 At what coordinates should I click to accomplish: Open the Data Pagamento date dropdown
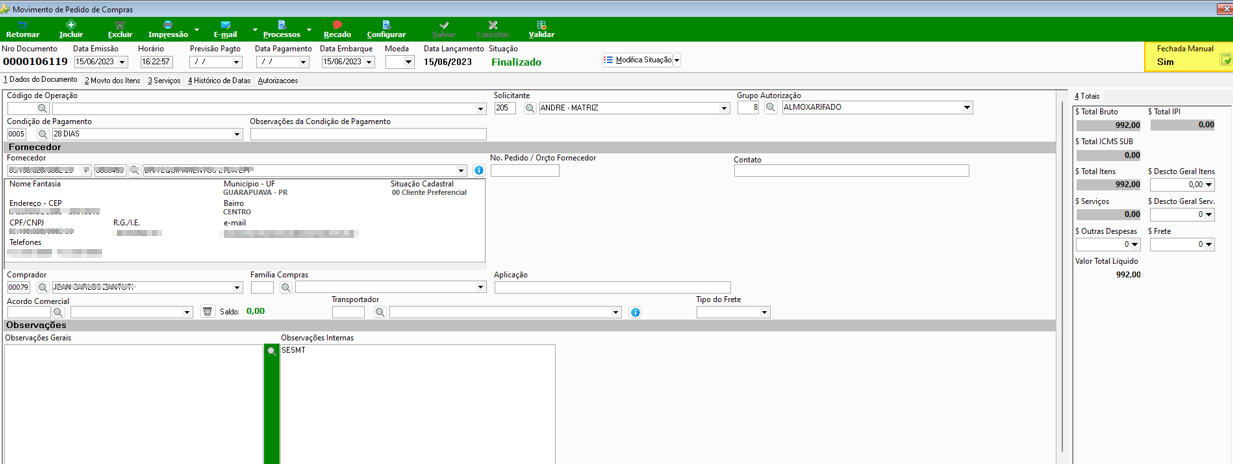pyautogui.click(x=303, y=62)
